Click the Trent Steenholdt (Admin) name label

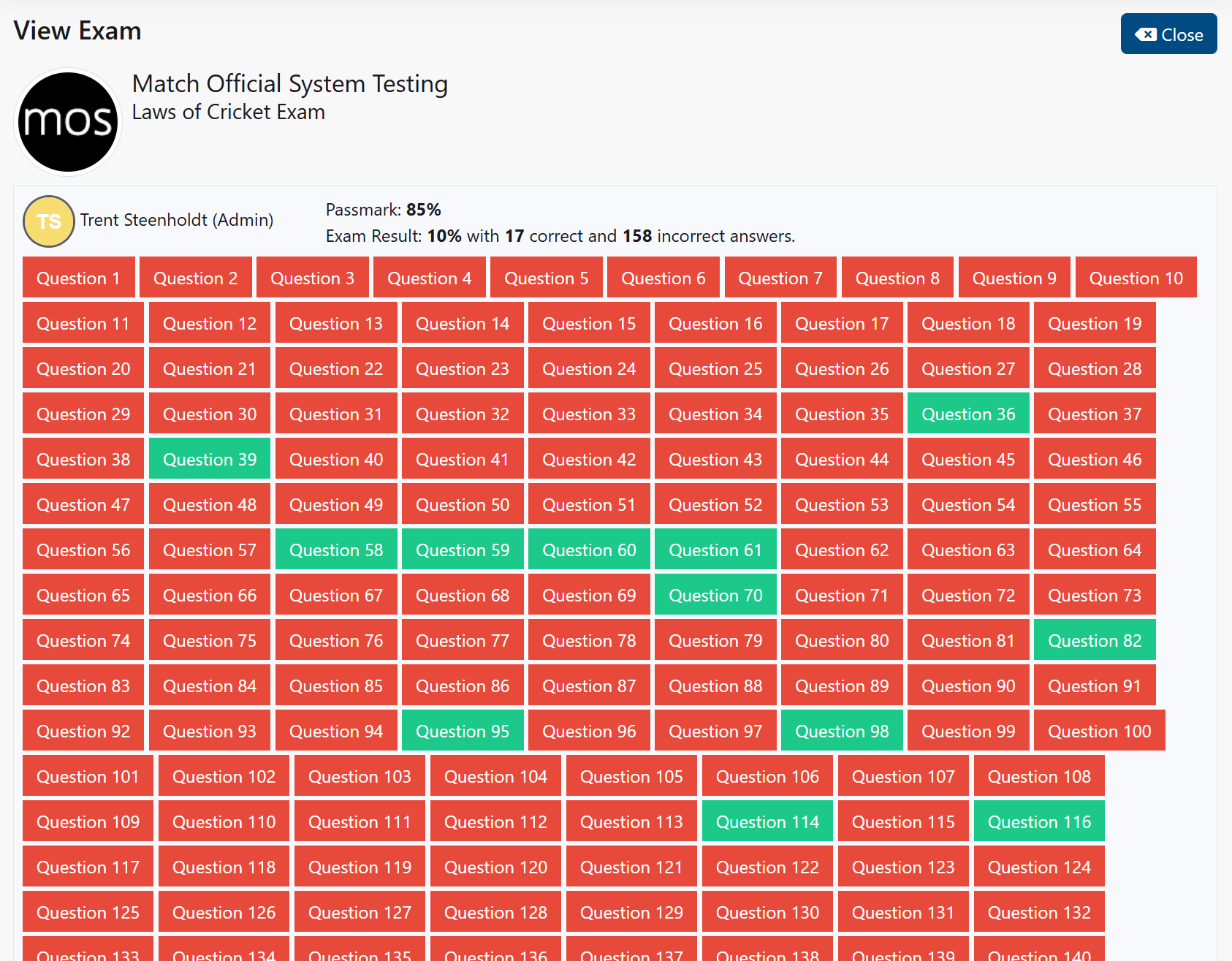178,220
